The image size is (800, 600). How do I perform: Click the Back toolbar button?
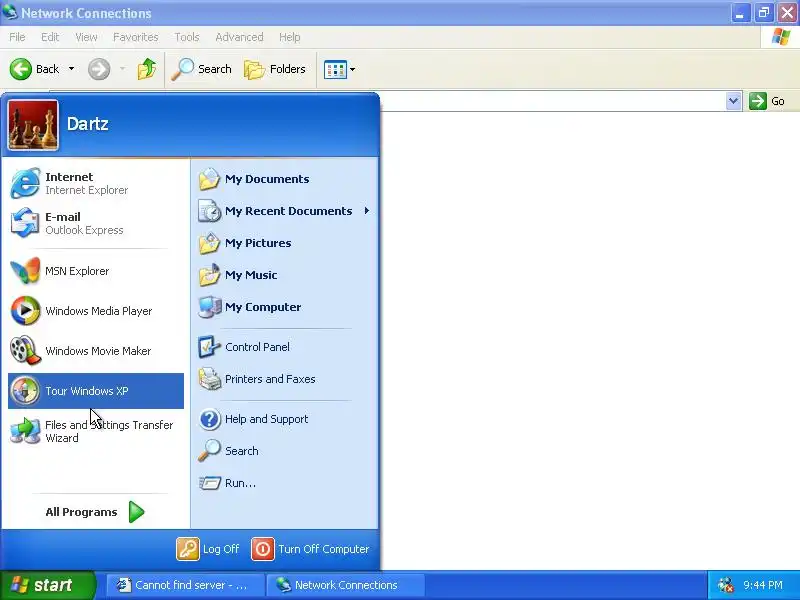[35, 69]
